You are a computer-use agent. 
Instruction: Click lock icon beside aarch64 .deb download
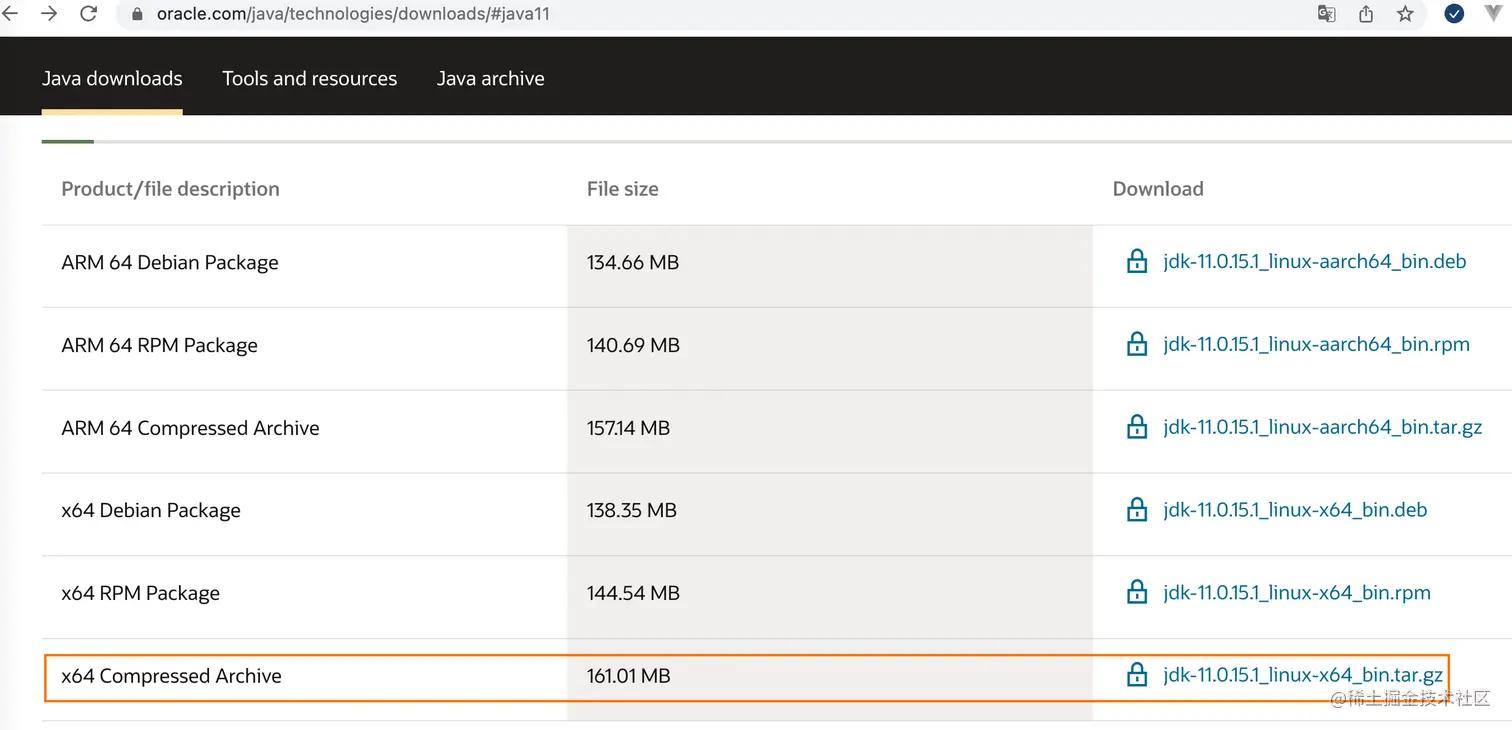point(1137,263)
